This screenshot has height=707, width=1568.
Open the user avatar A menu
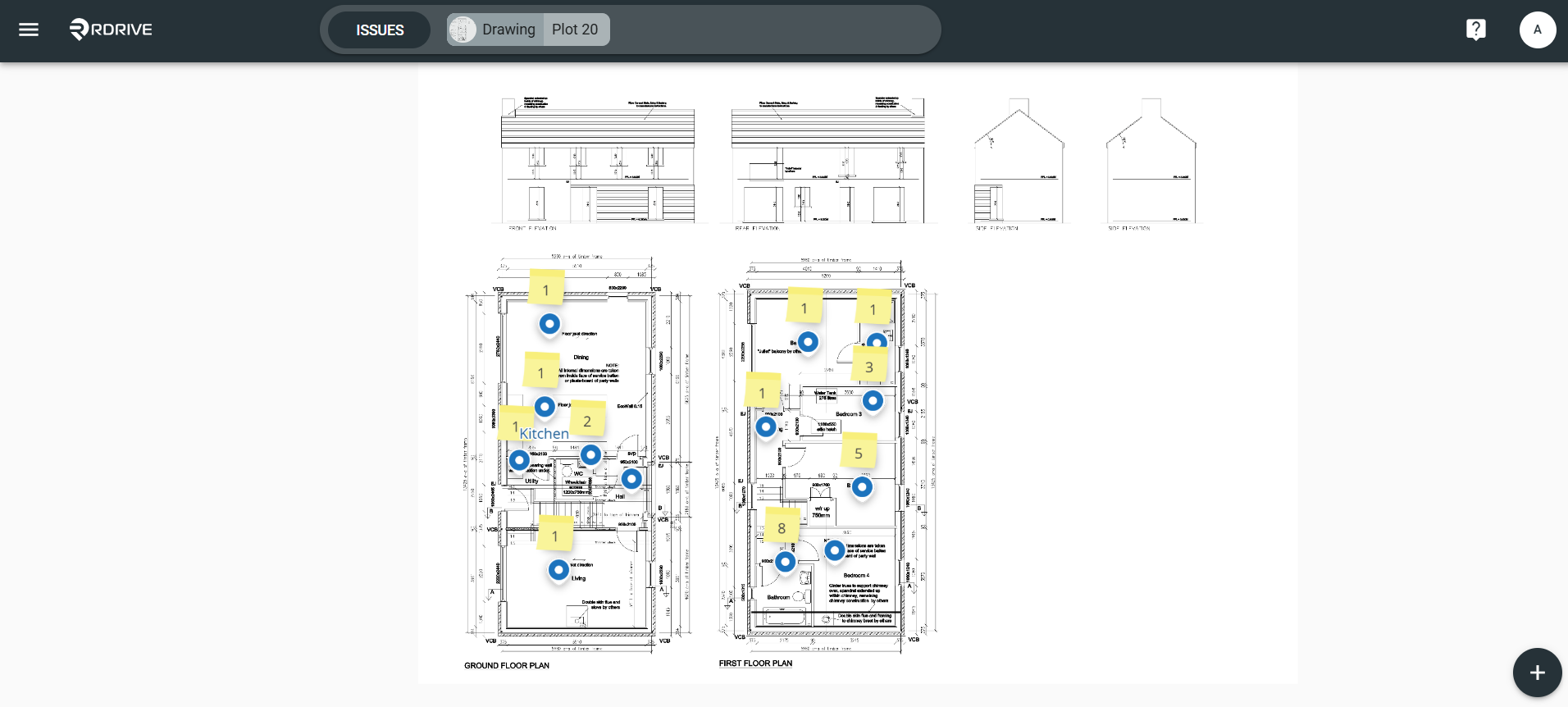(1538, 30)
